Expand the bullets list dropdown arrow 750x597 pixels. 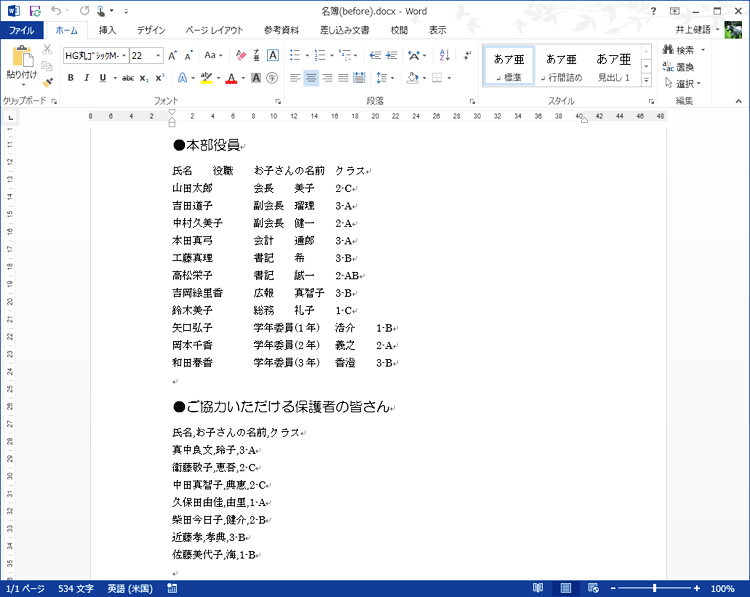click(x=307, y=55)
